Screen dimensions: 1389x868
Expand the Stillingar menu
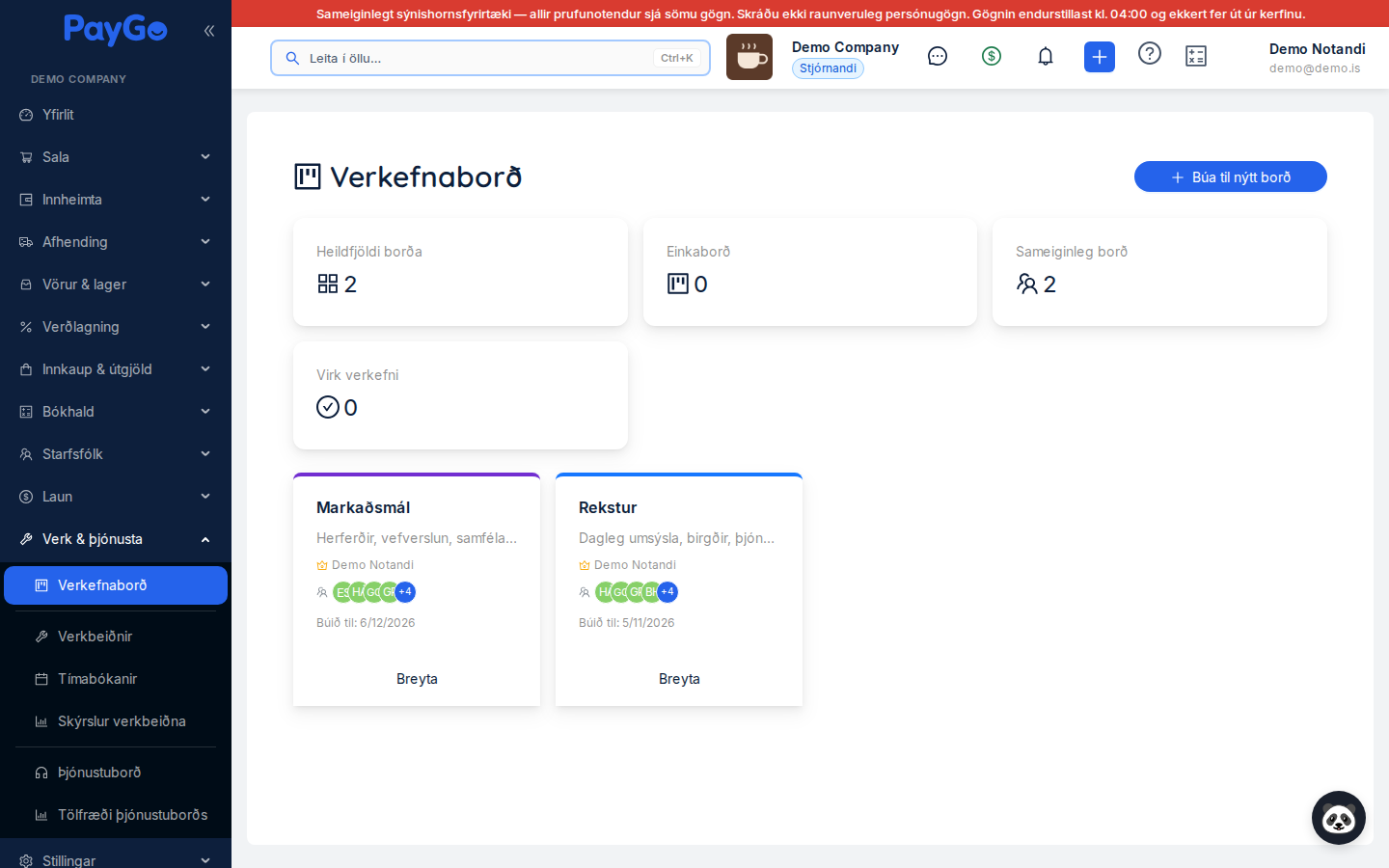point(116,859)
